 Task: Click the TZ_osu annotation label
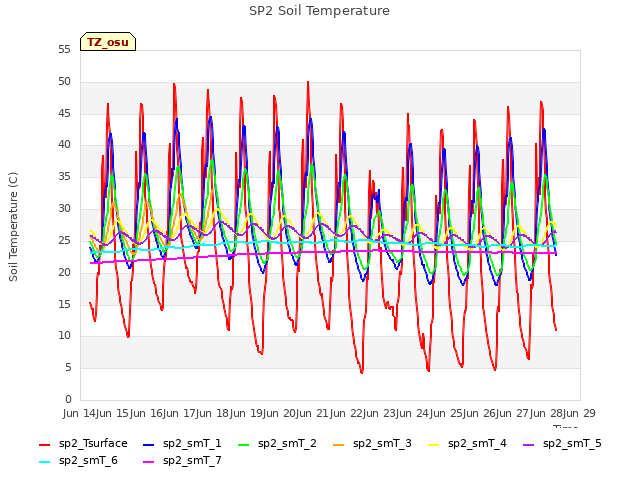click(108, 42)
